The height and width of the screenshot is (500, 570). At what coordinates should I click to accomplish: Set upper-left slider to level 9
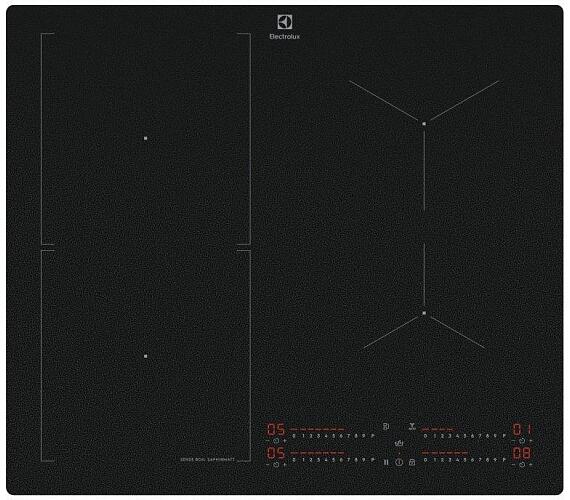(x=364, y=436)
